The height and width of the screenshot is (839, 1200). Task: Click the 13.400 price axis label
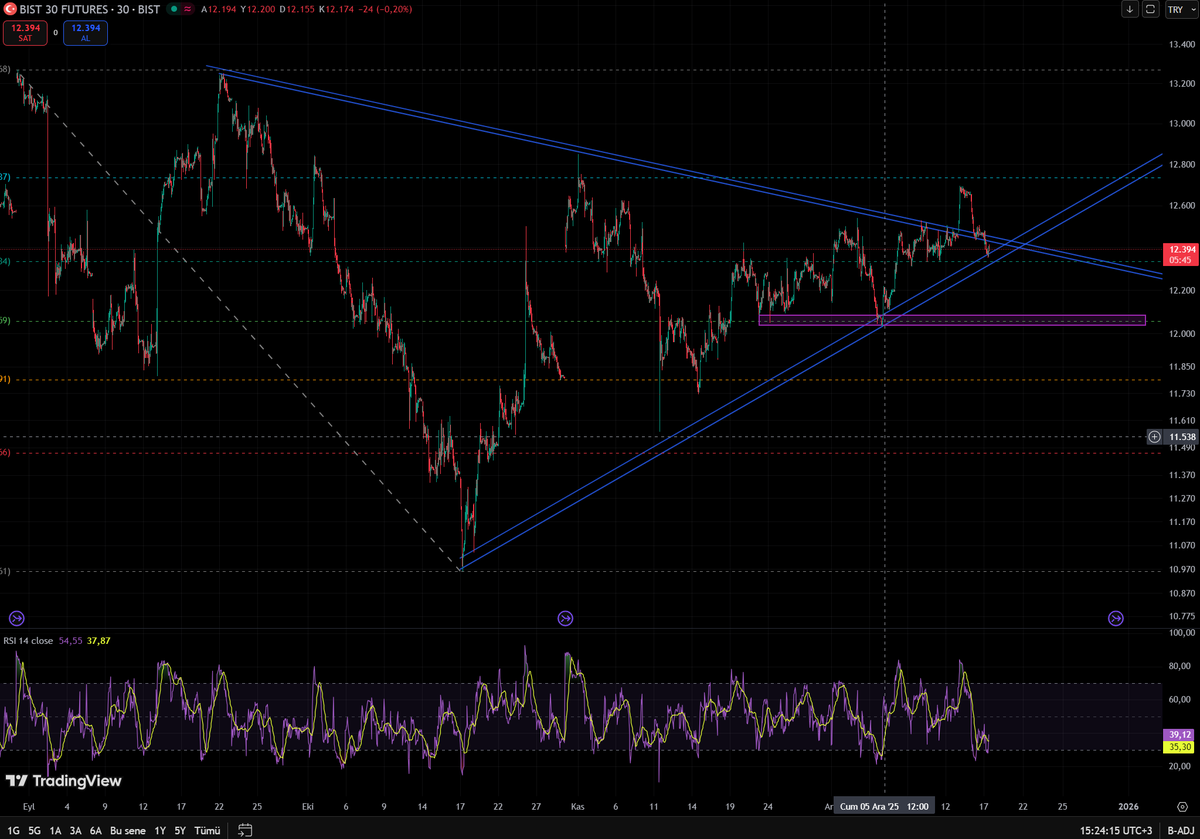[x=1181, y=46]
